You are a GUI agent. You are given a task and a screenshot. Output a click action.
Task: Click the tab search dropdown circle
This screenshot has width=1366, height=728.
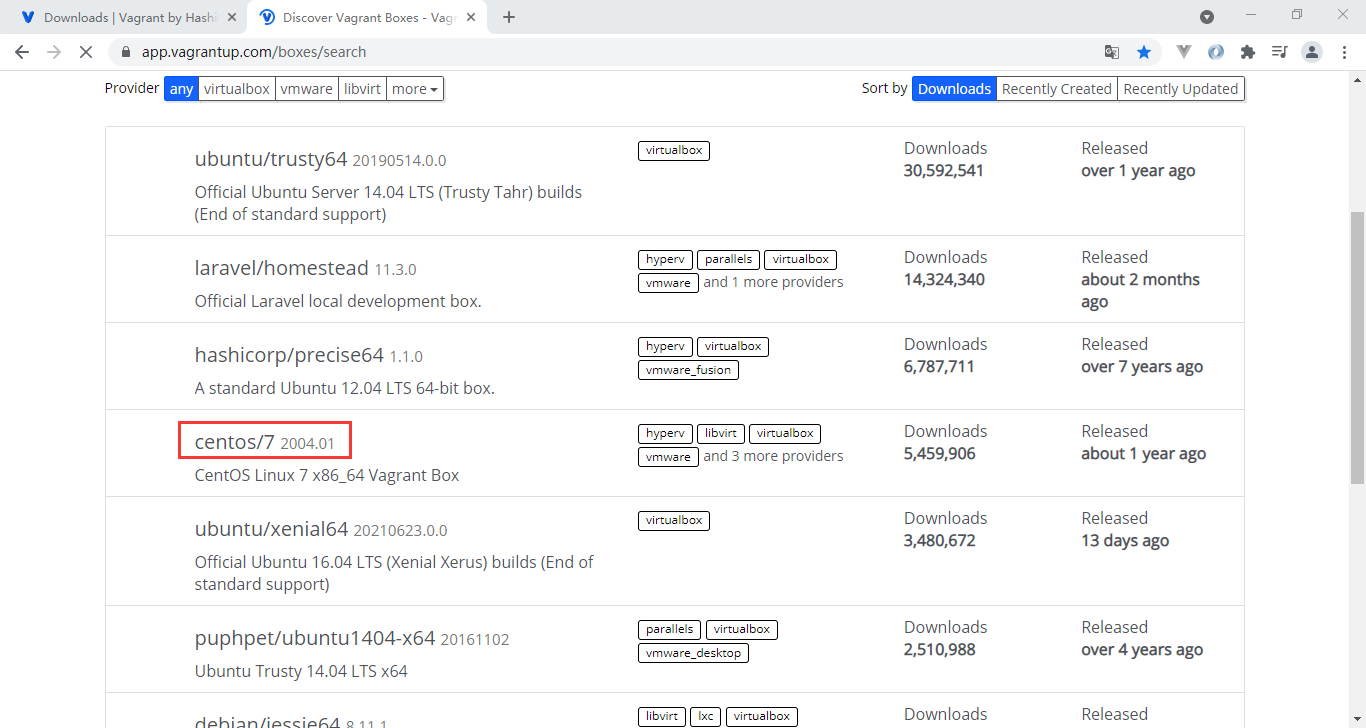[1207, 17]
